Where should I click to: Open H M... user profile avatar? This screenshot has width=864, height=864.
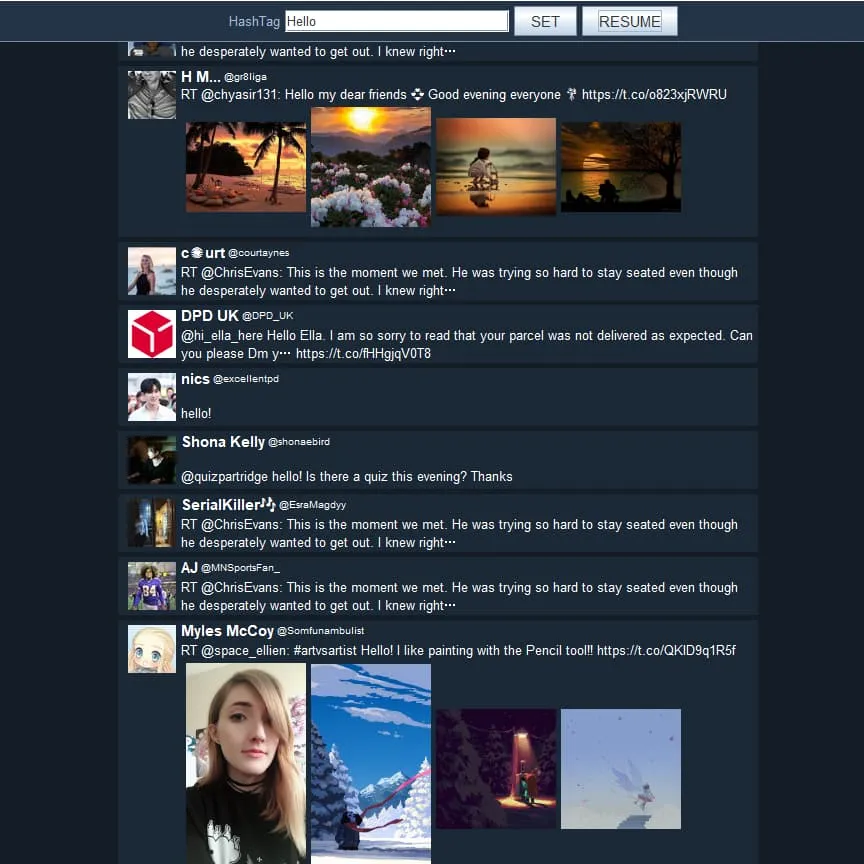tap(152, 95)
